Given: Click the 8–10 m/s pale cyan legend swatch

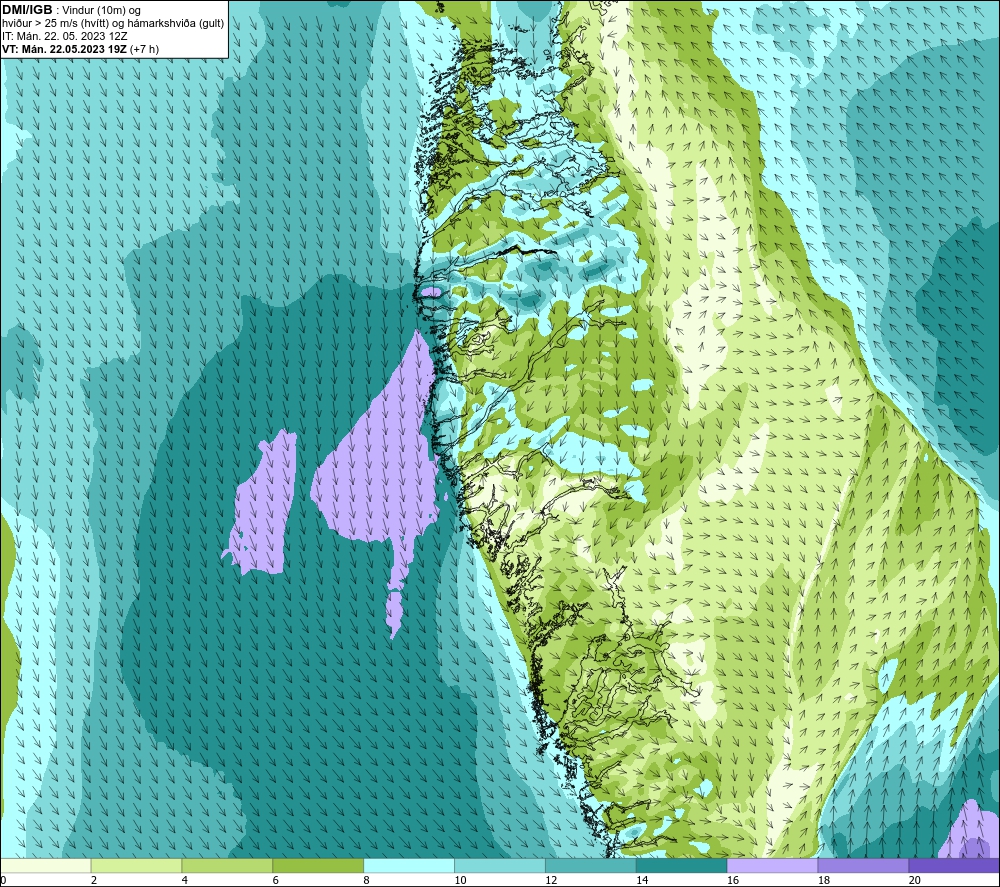Looking at the screenshot, I should coord(409,865).
